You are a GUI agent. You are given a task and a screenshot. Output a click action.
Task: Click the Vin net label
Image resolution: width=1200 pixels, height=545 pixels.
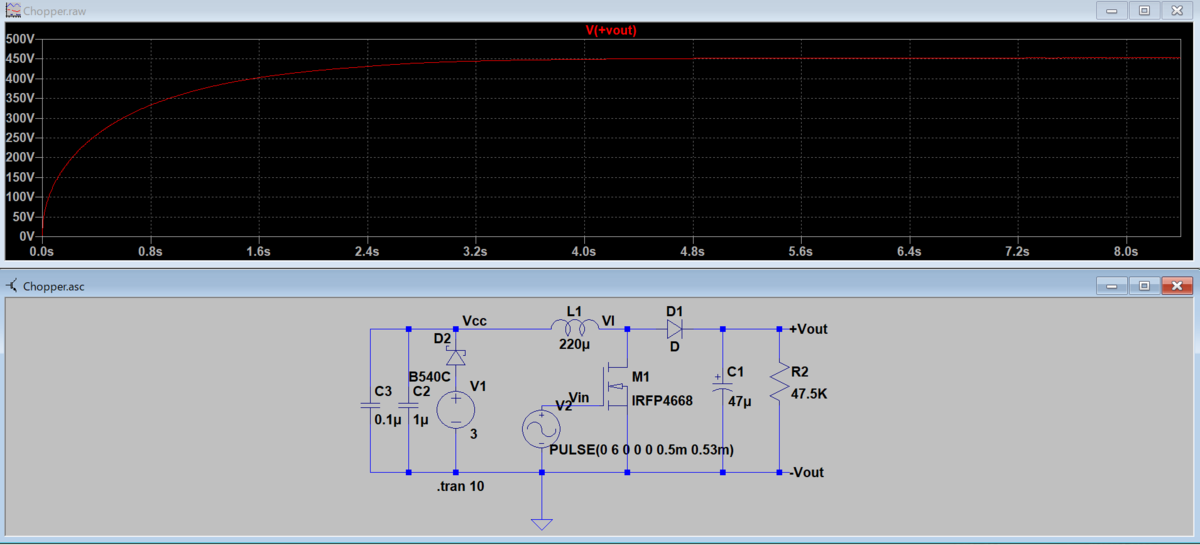coord(578,397)
